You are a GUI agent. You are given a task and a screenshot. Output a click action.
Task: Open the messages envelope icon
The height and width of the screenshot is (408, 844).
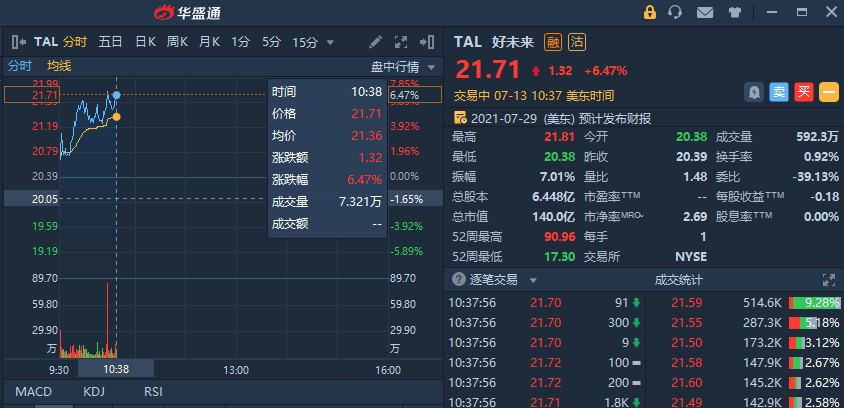tap(705, 13)
